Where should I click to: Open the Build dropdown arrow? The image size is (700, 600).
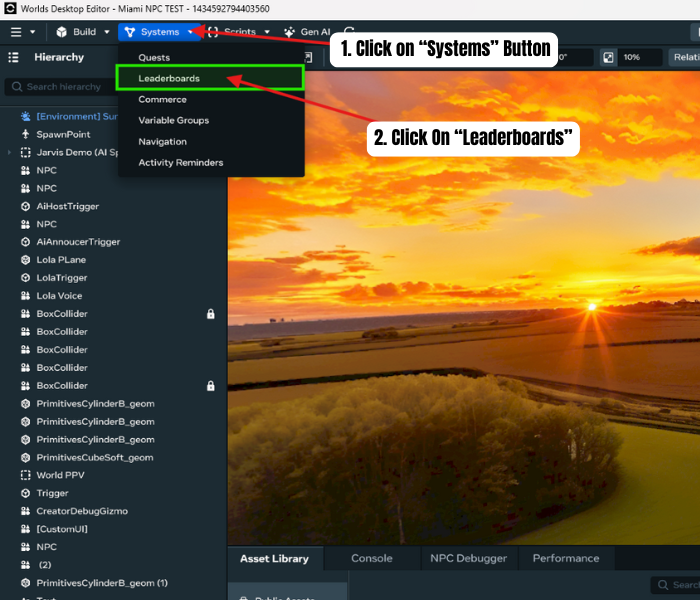point(106,32)
